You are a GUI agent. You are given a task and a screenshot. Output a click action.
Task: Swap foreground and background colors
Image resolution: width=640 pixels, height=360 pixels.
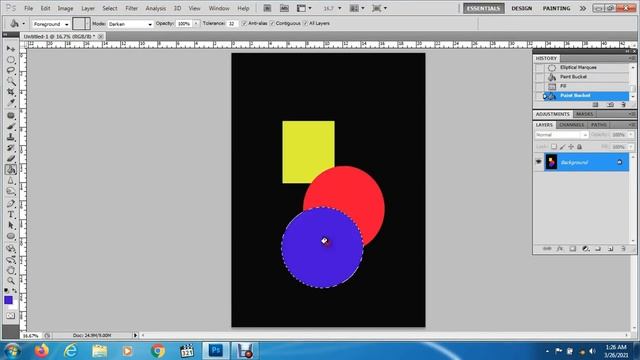(15, 291)
